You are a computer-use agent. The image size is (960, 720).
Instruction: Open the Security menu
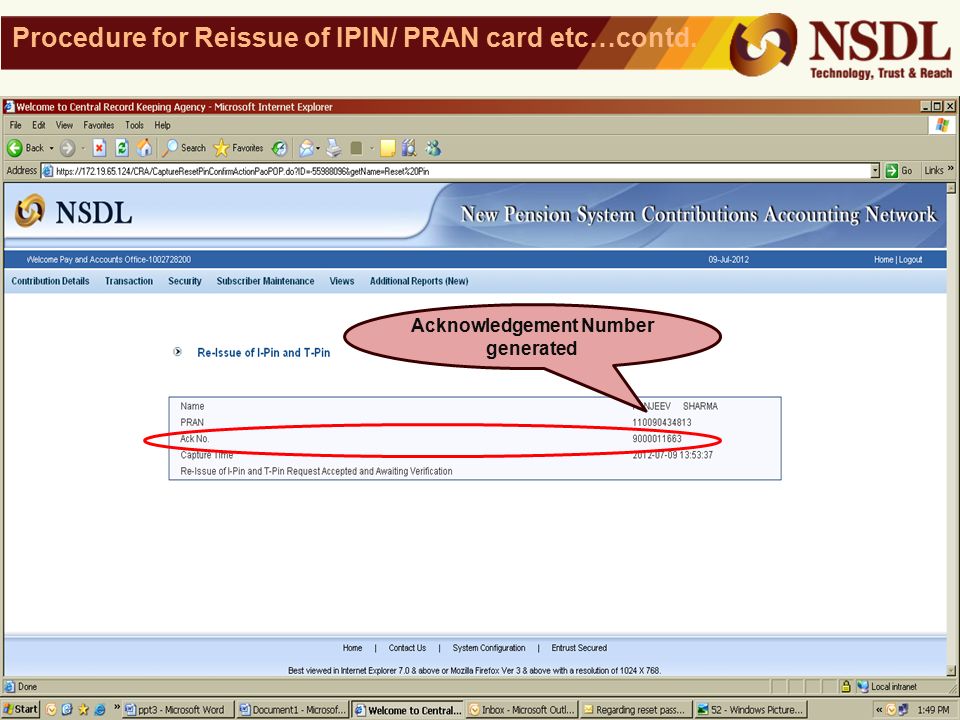[x=185, y=281]
